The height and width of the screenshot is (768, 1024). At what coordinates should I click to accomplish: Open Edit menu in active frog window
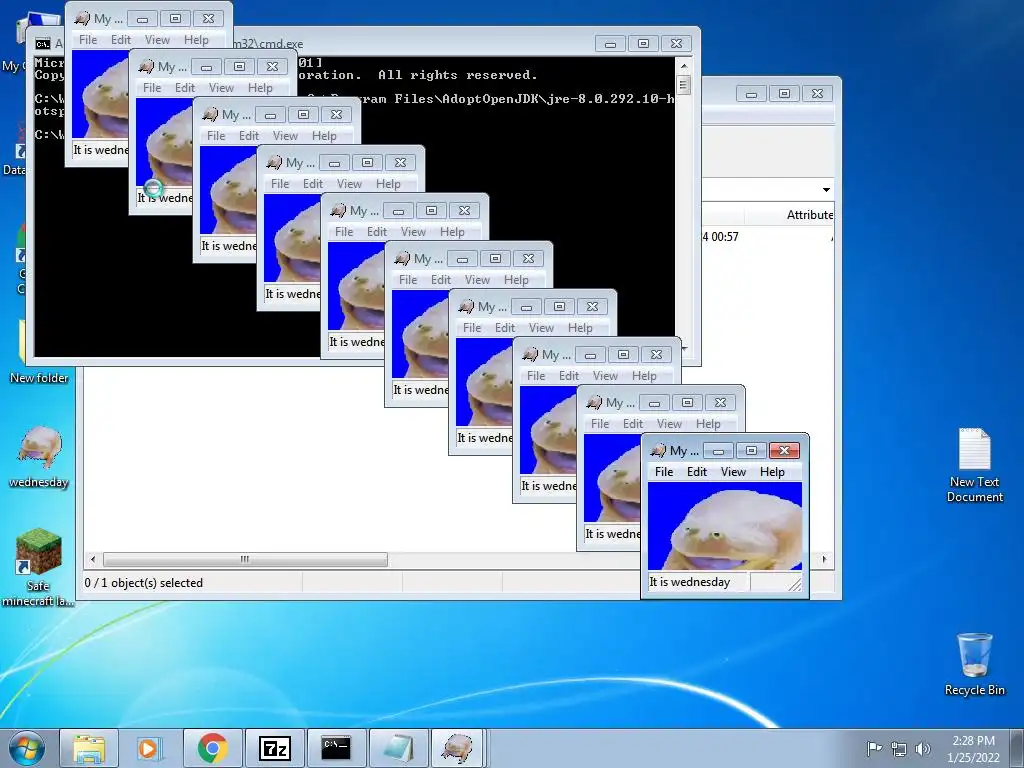click(697, 472)
